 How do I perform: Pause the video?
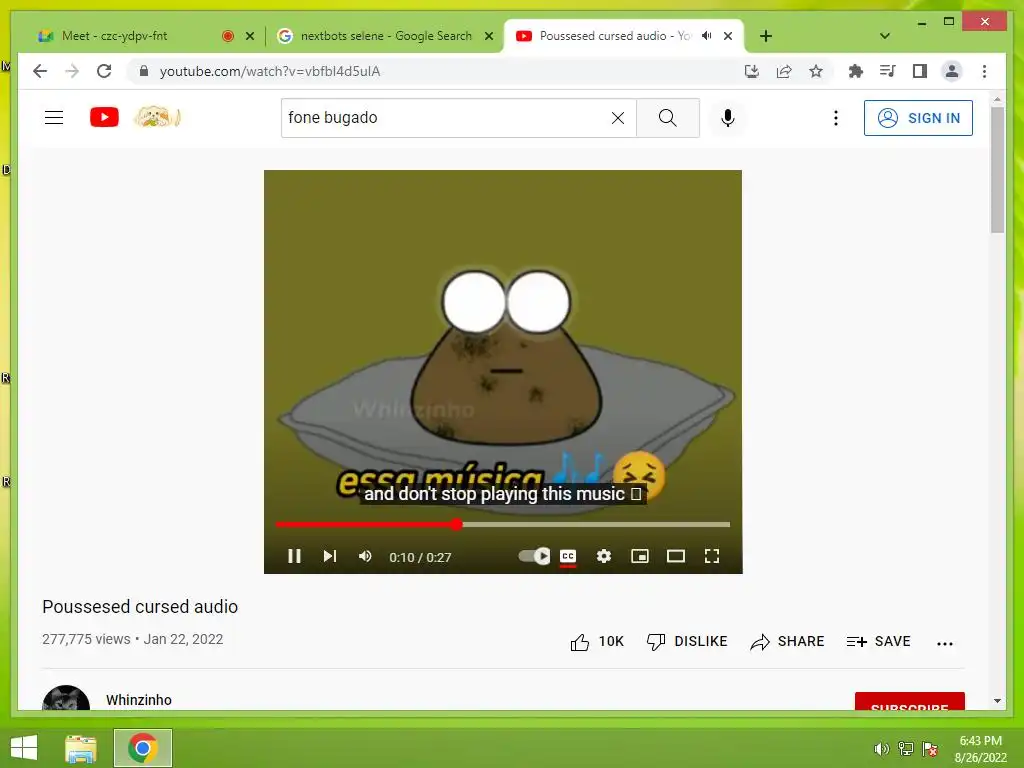[294, 556]
